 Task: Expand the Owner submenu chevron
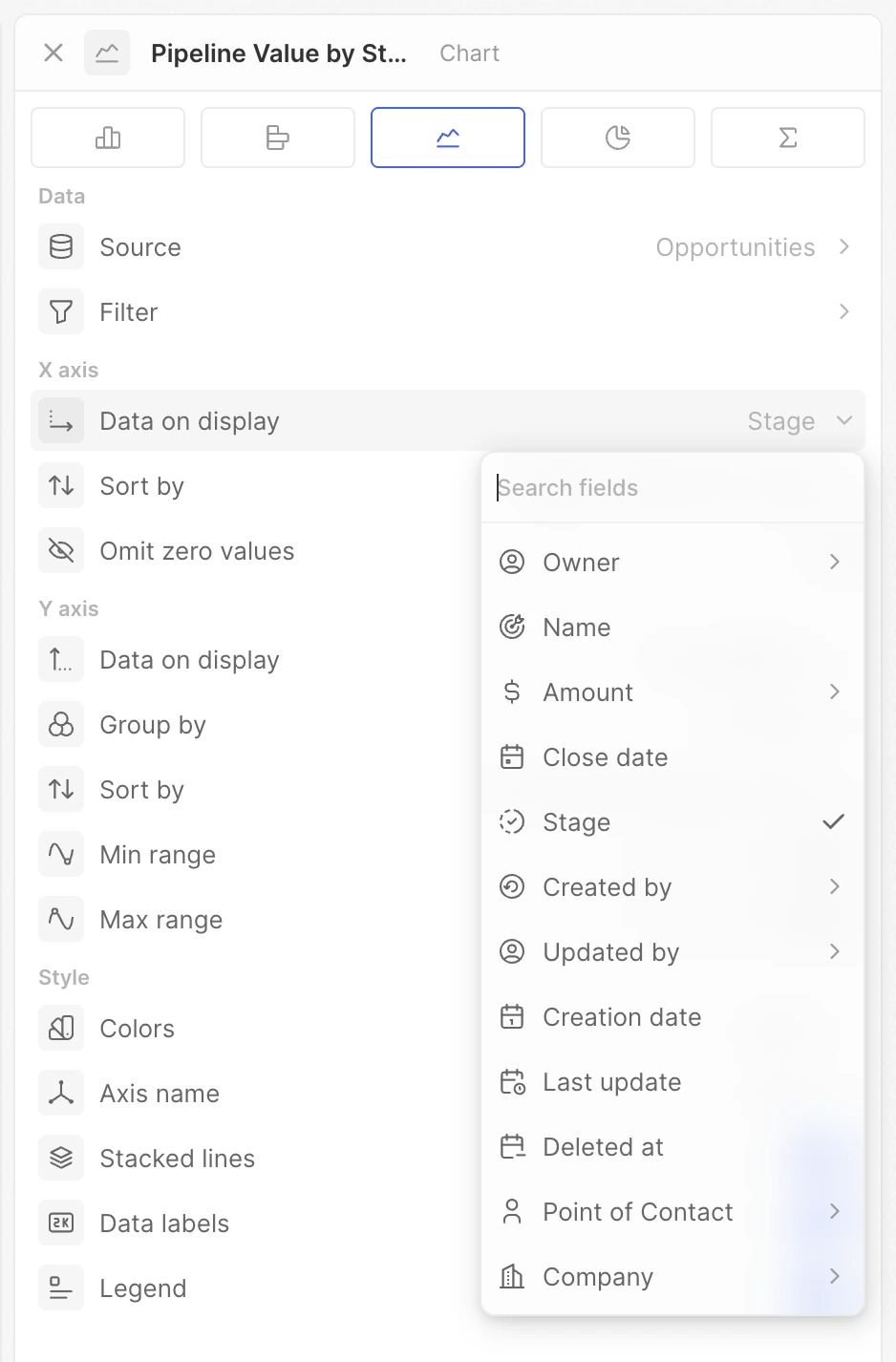click(x=835, y=562)
